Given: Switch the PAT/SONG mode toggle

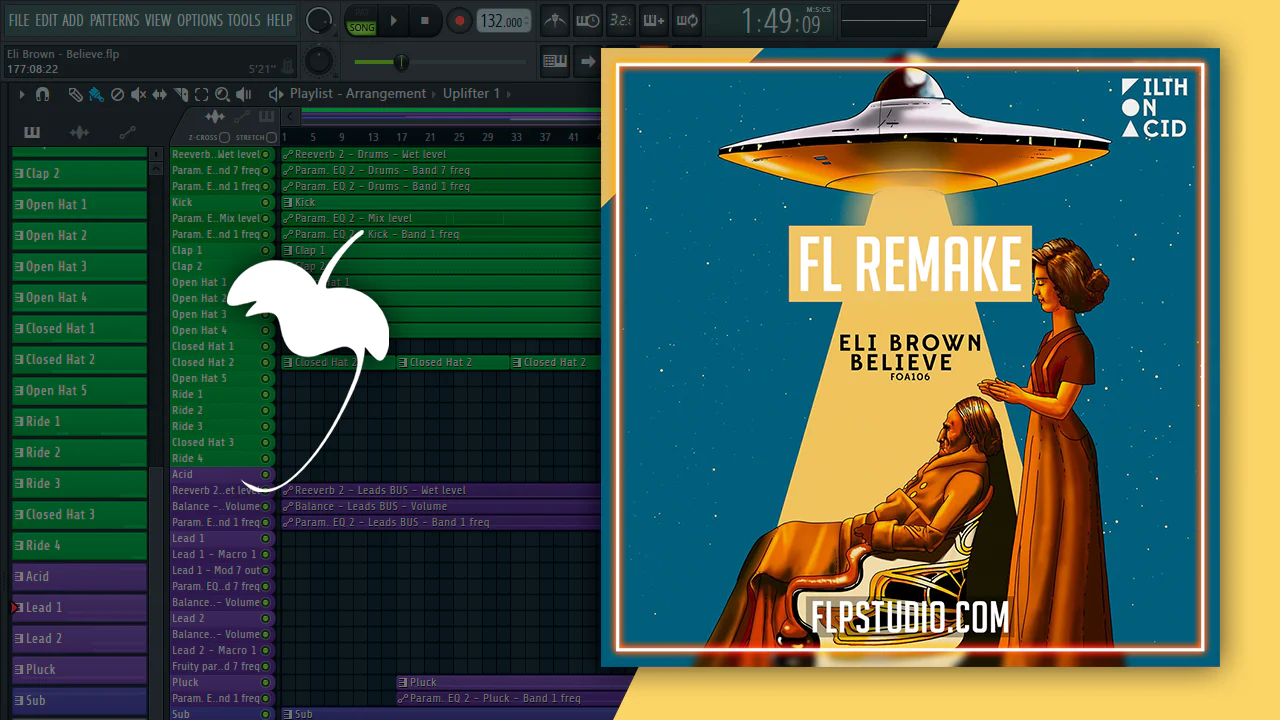Looking at the screenshot, I should [361, 20].
